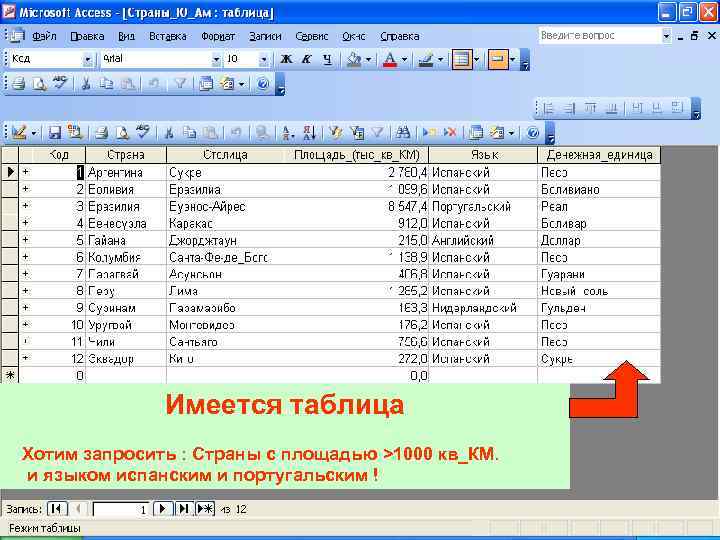Click the Save diskette icon
Screen dimensions: 720x540
pos(55,133)
